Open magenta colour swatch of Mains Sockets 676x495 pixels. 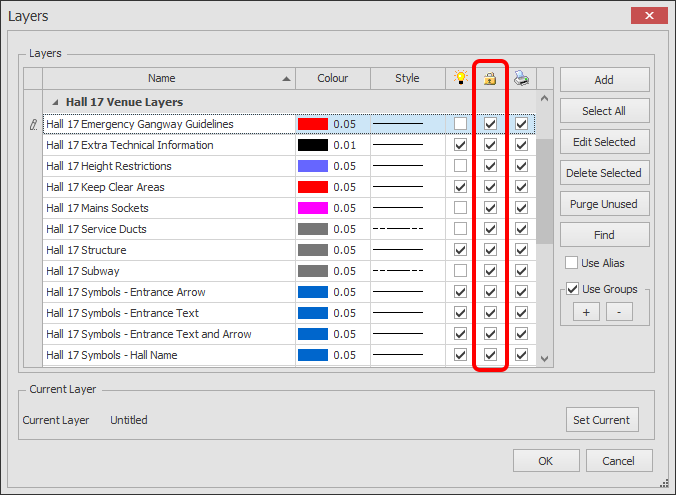coord(313,208)
